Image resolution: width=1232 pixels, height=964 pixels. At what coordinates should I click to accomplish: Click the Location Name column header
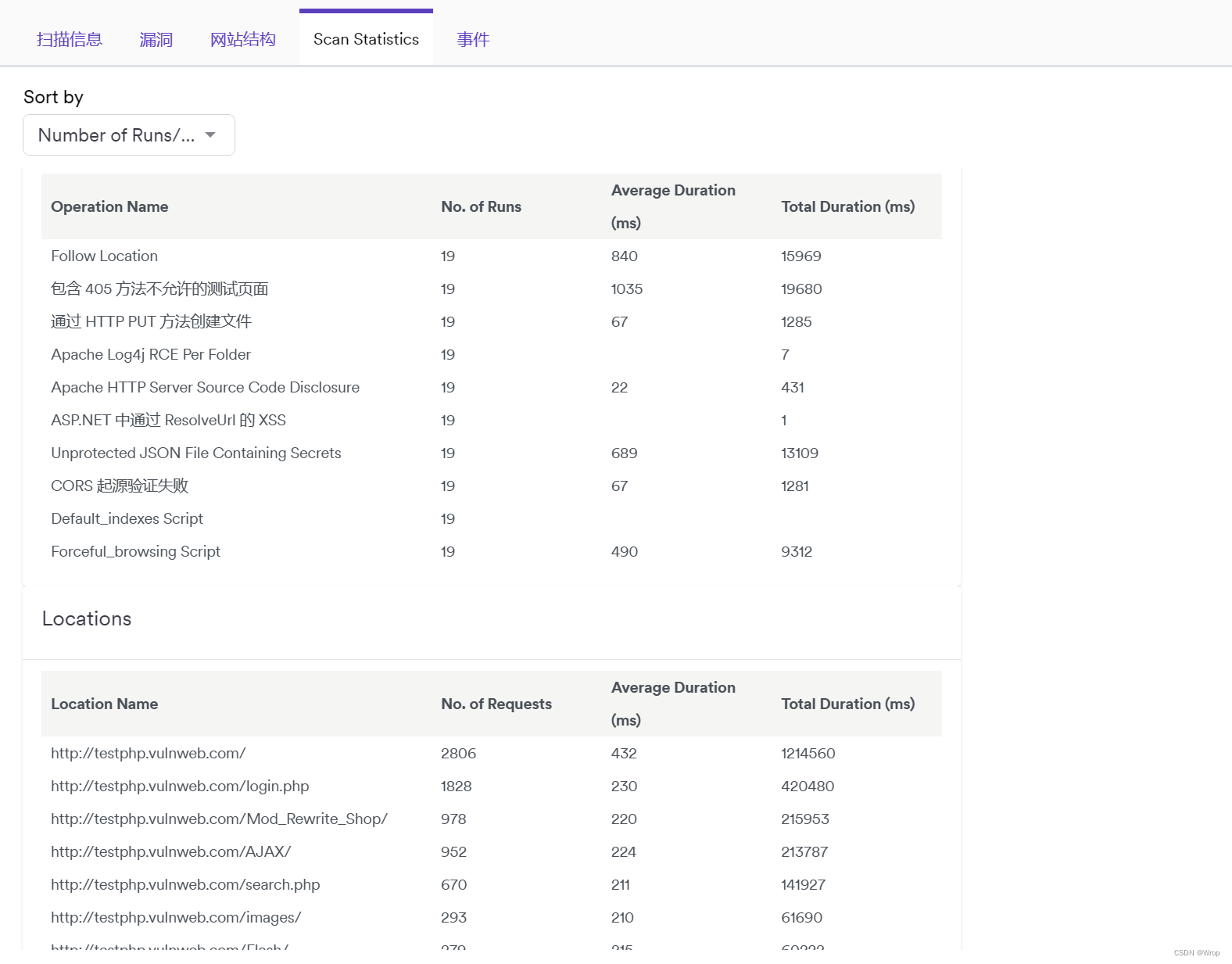(x=104, y=704)
